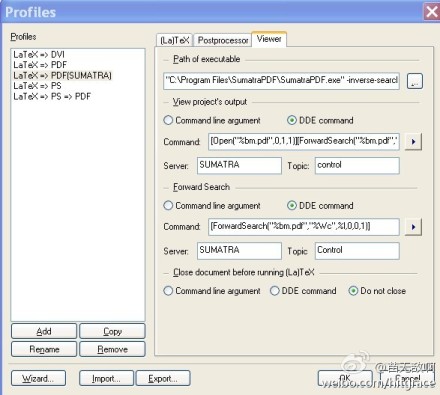This screenshot has width=440, height=395.
Task: Select LaTeX => PDF profile
Action: click(x=40, y=65)
